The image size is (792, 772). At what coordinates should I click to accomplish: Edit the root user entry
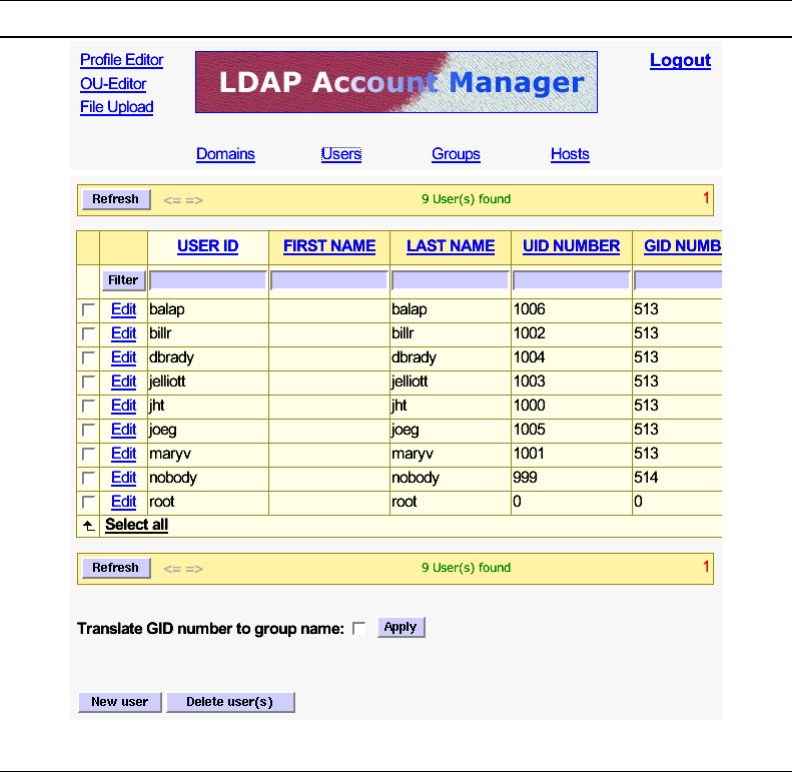(124, 501)
